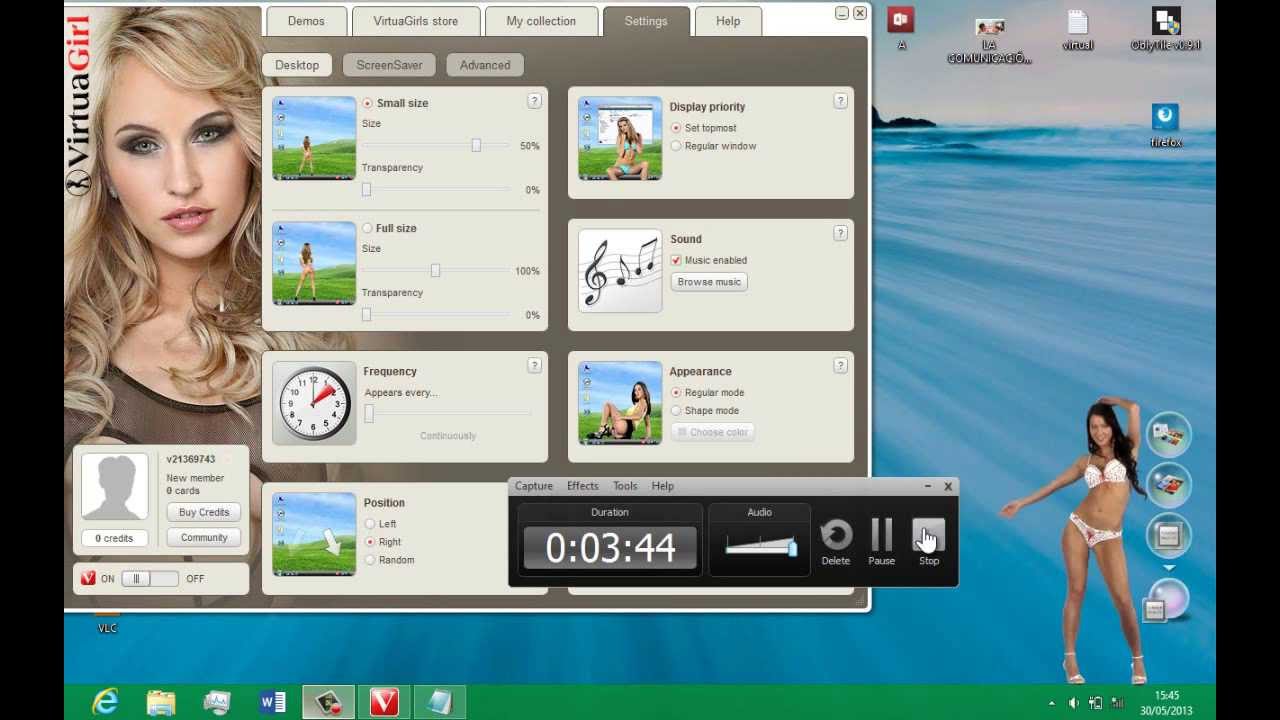This screenshot has height=720, width=1280.
Task: Open File Explorer from the taskbar
Action: pyautogui.click(x=161, y=702)
